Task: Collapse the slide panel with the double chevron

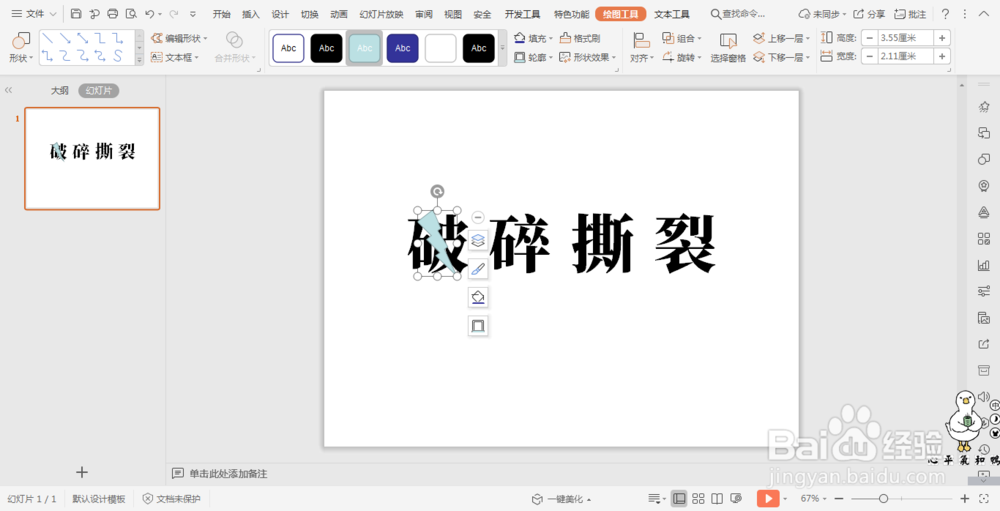Action: (8, 91)
